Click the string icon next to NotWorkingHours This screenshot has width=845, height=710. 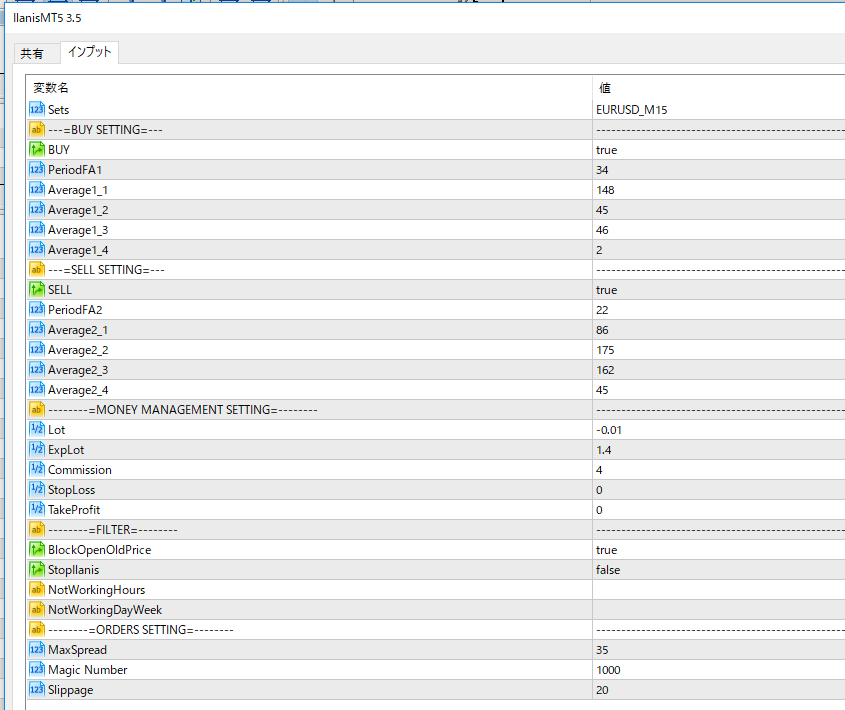[x=37, y=589]
